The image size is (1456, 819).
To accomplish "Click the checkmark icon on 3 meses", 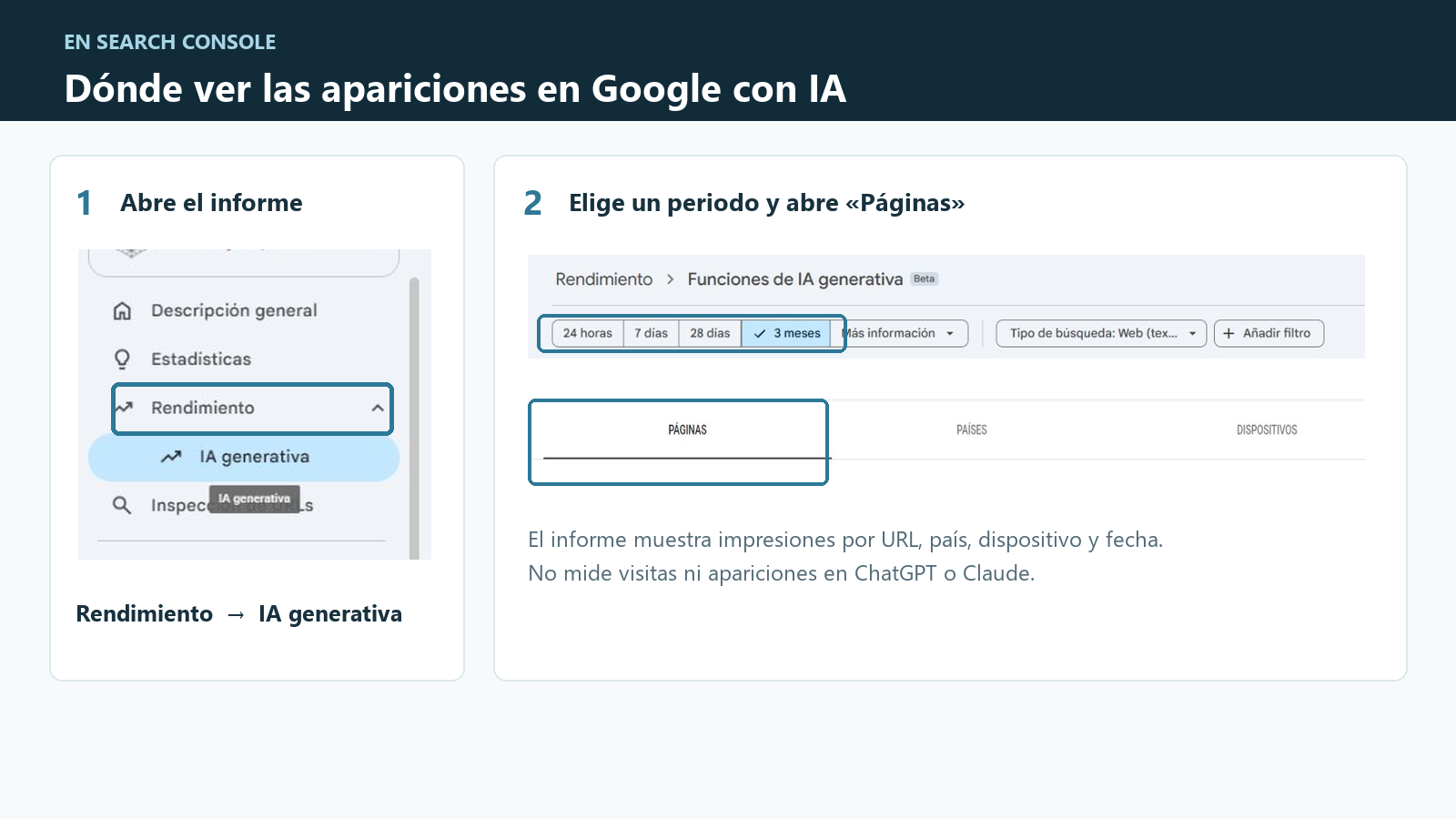I will coord(760,334).
